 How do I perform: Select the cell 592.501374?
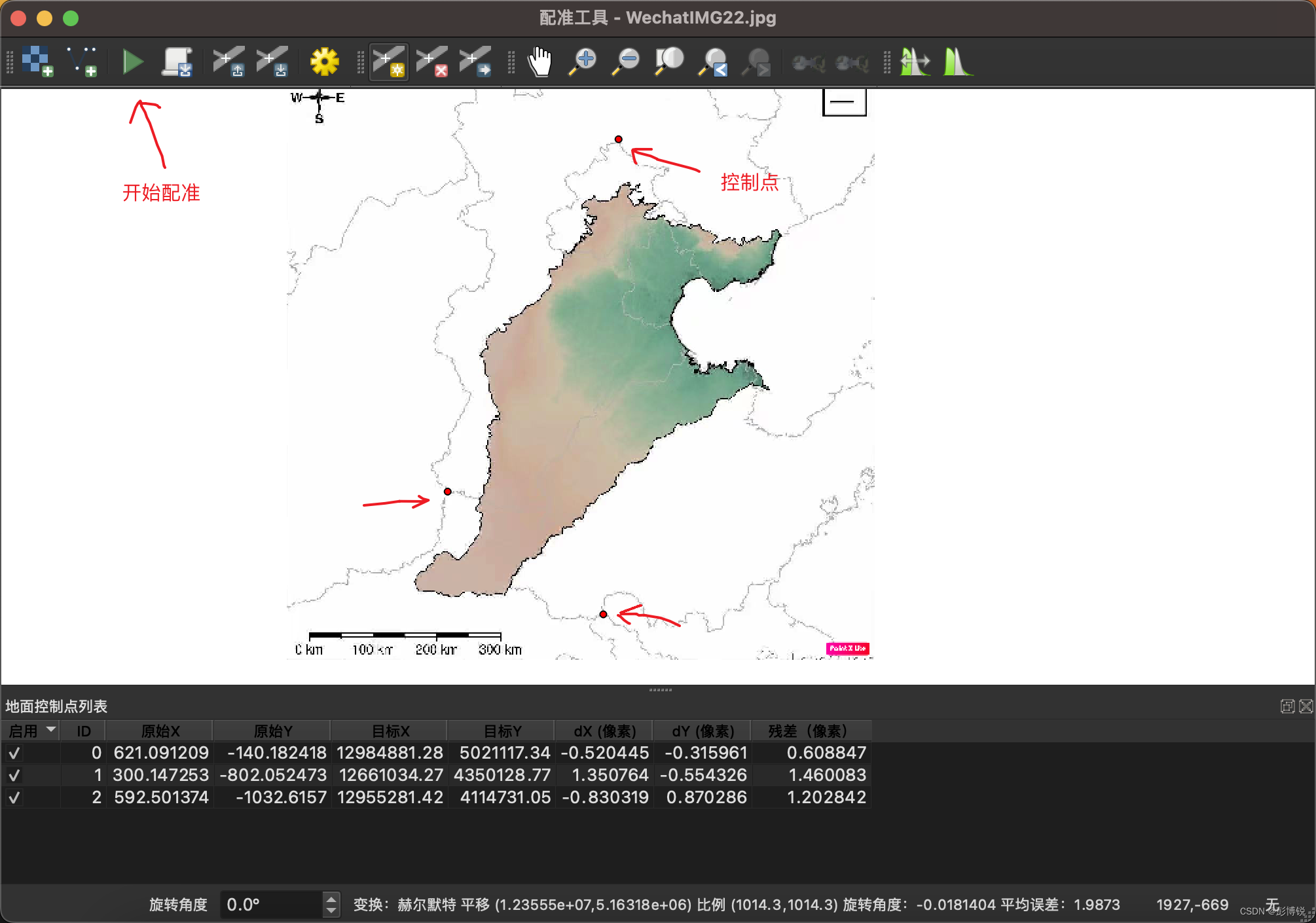click(160, 797)
